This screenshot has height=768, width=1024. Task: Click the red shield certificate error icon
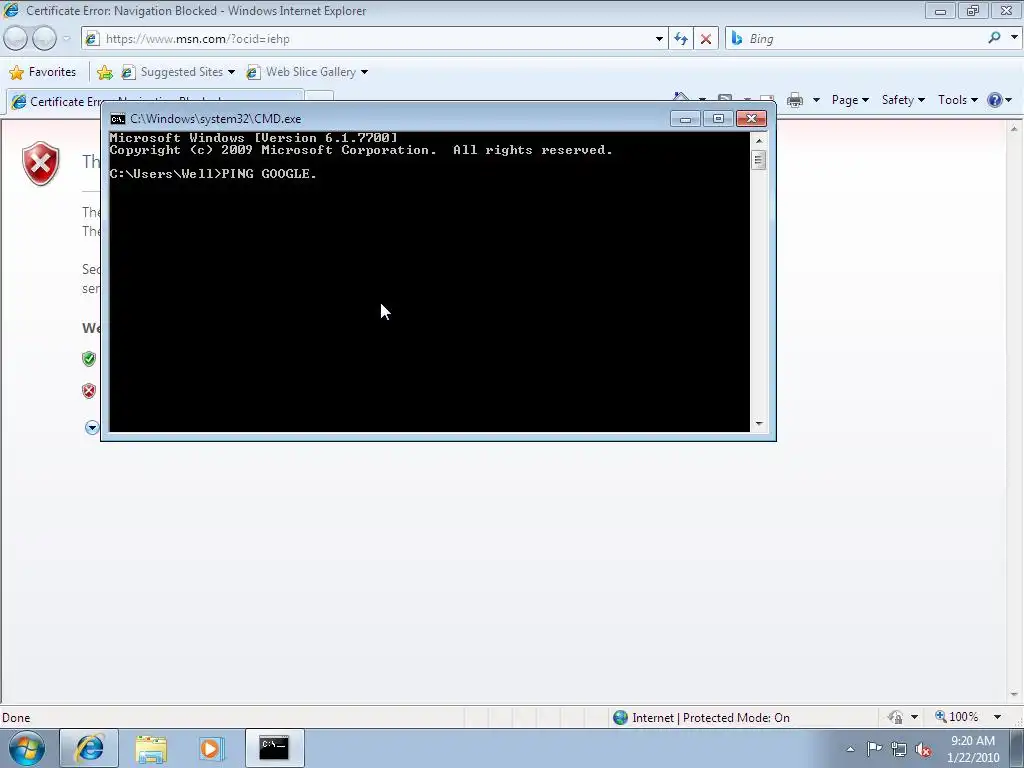(x=40, y=163)
